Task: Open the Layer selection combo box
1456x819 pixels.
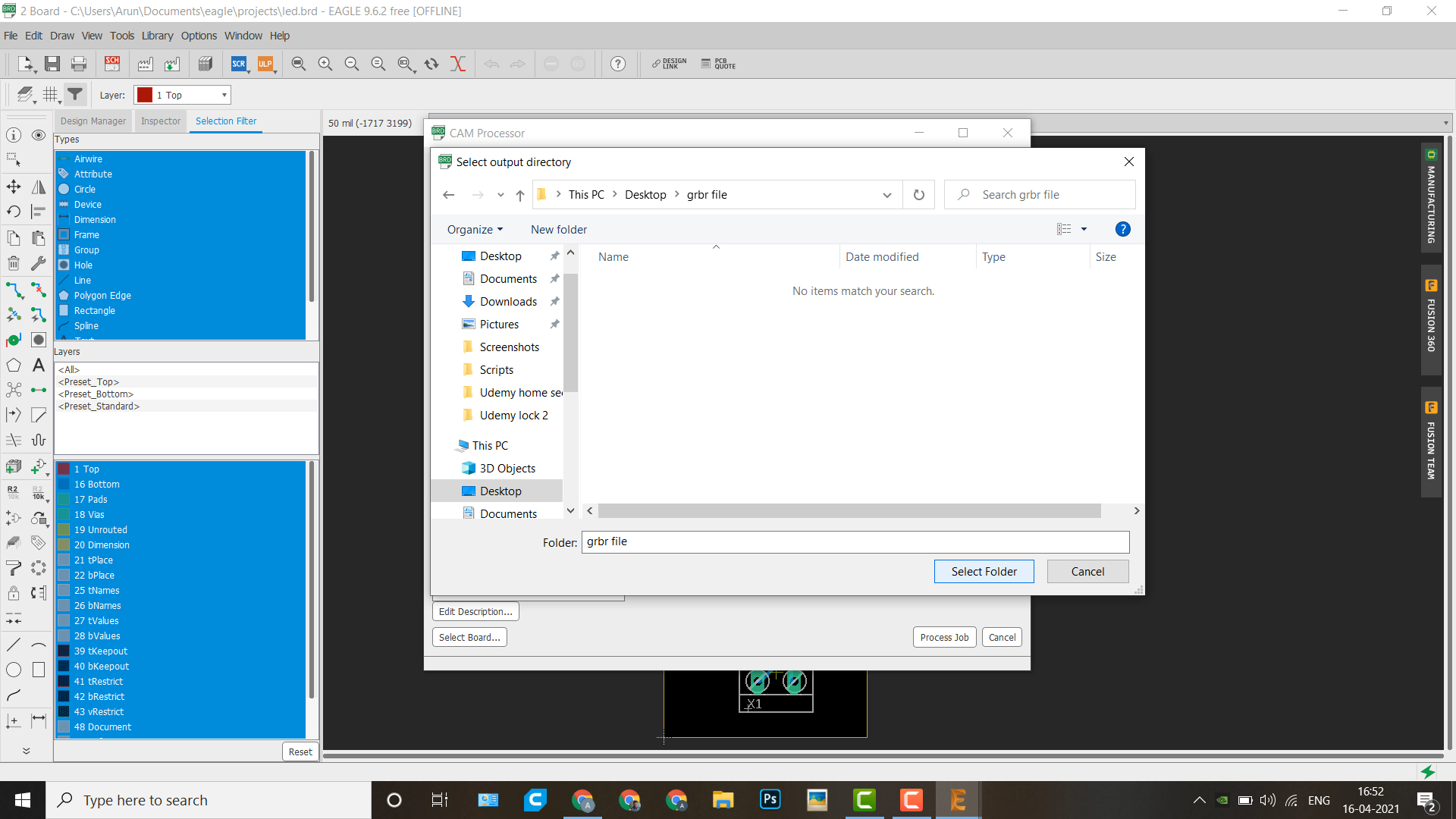Action: [x=182, y=95]
